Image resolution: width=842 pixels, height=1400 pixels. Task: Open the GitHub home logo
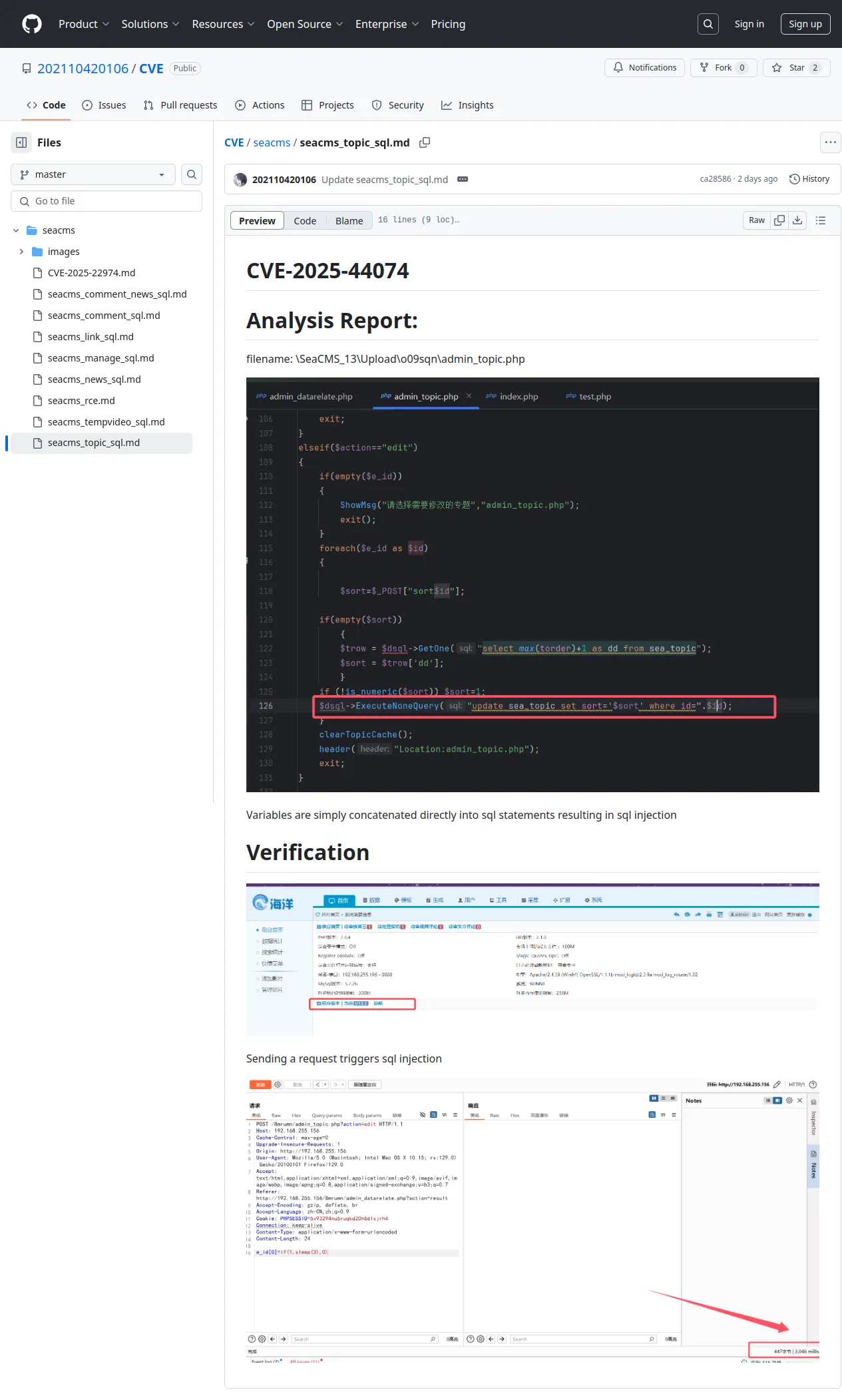(32, 24)
